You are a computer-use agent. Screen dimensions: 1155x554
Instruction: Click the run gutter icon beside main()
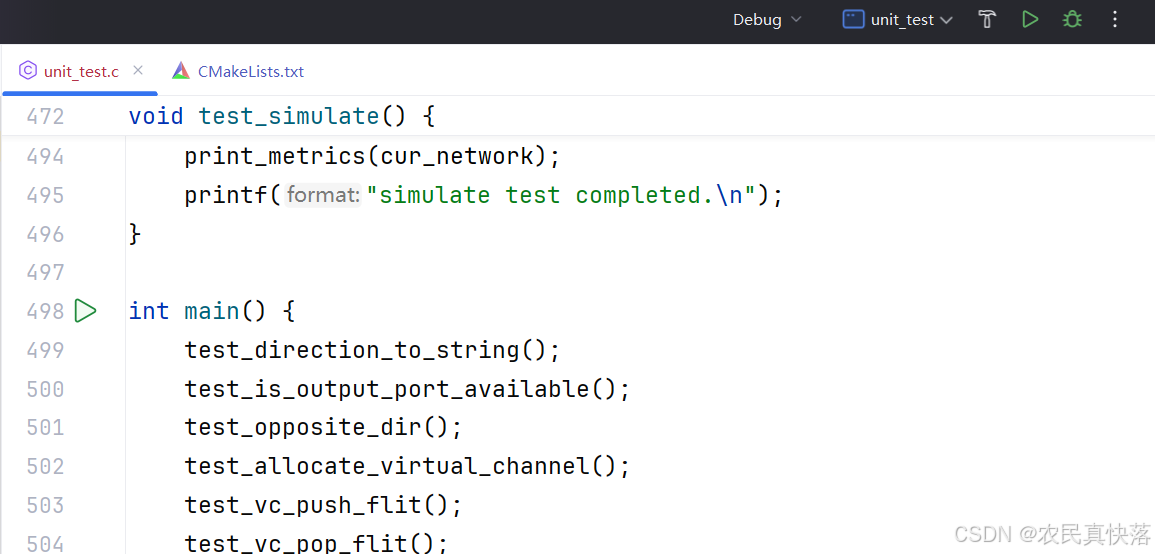coord(86,311)
